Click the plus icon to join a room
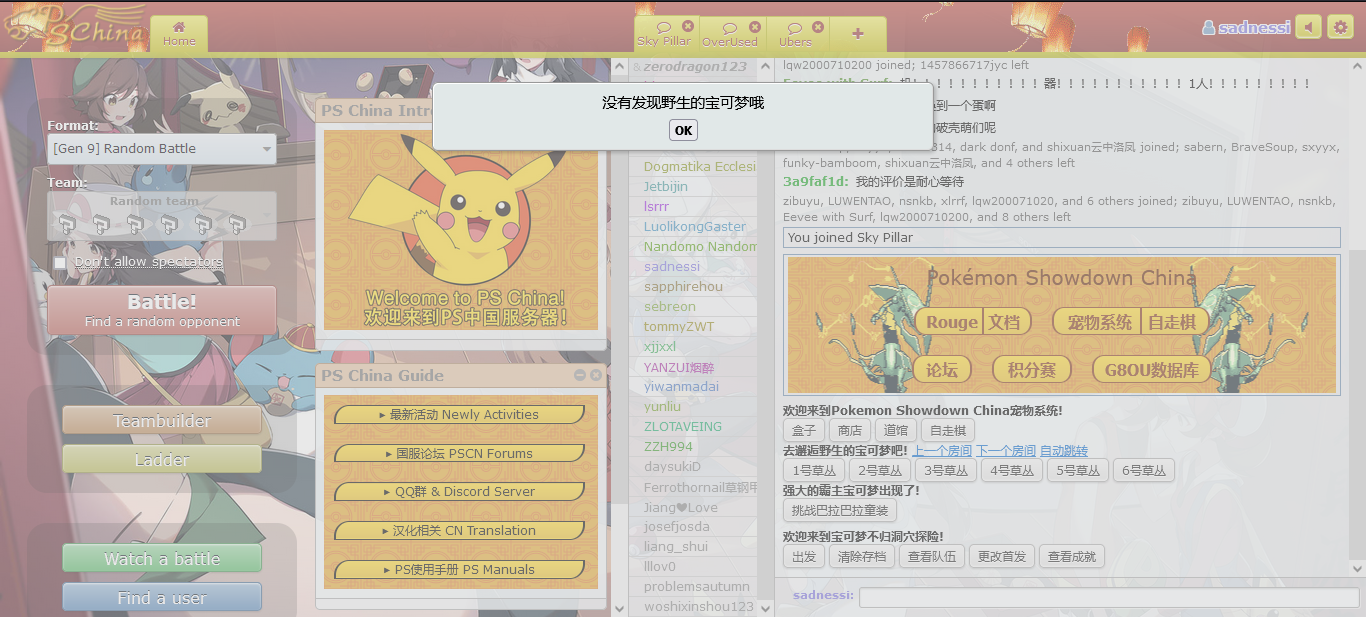Screen dimensions: 1366x617 pos(857,33)
